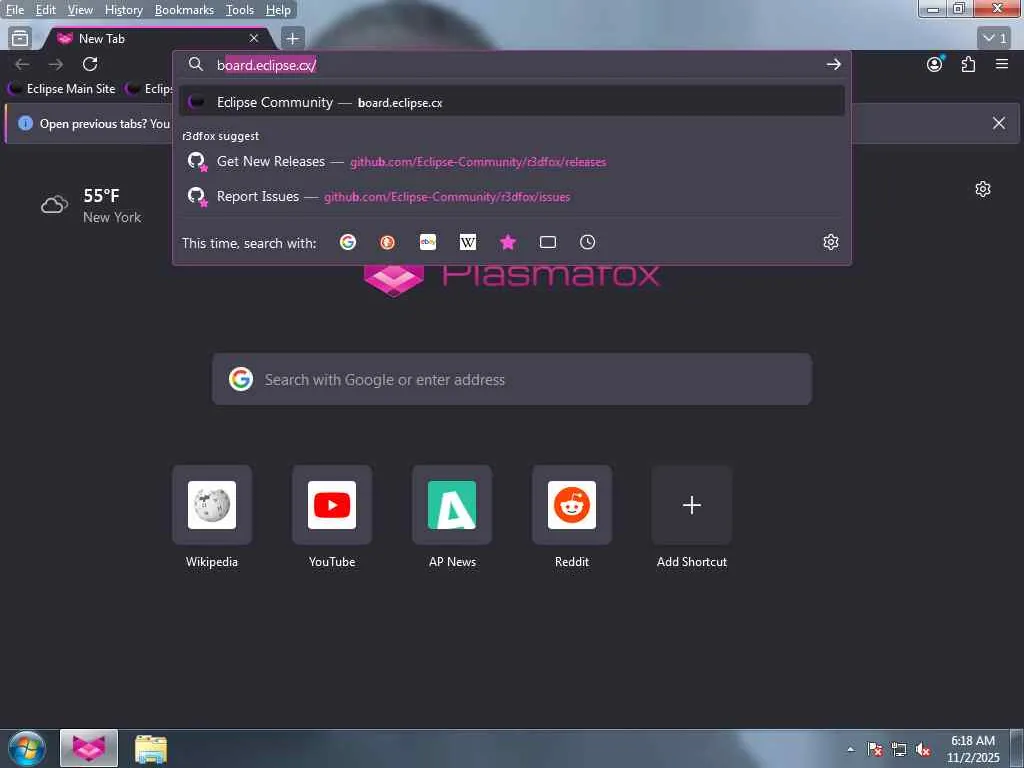The height and width of the screenshot is (768, 1024).
Task: Open the Help menu
Action: (x=278, y=10)
